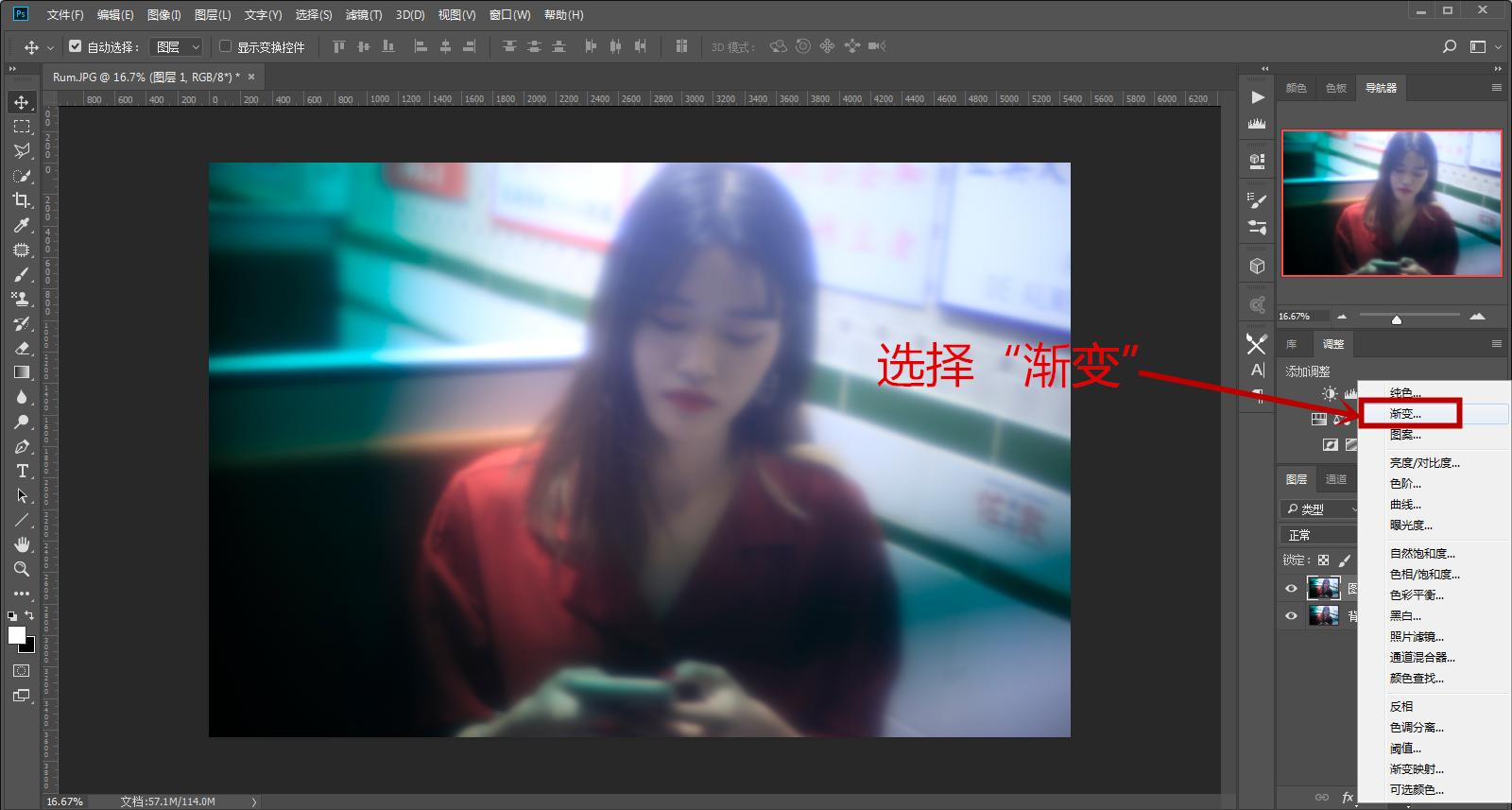Open the Character panel icon
This screenshot has width=1512, height=810.
pyautogui.click(x=1257, y=370)
